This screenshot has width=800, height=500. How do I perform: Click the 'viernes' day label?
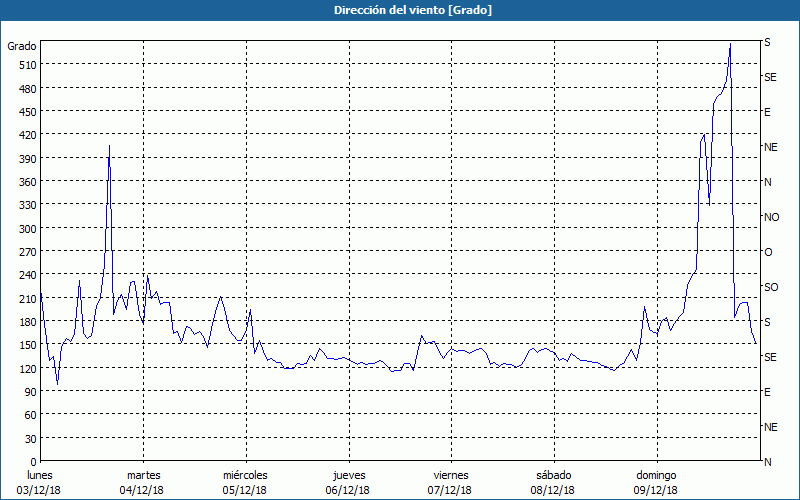[451, 475]
